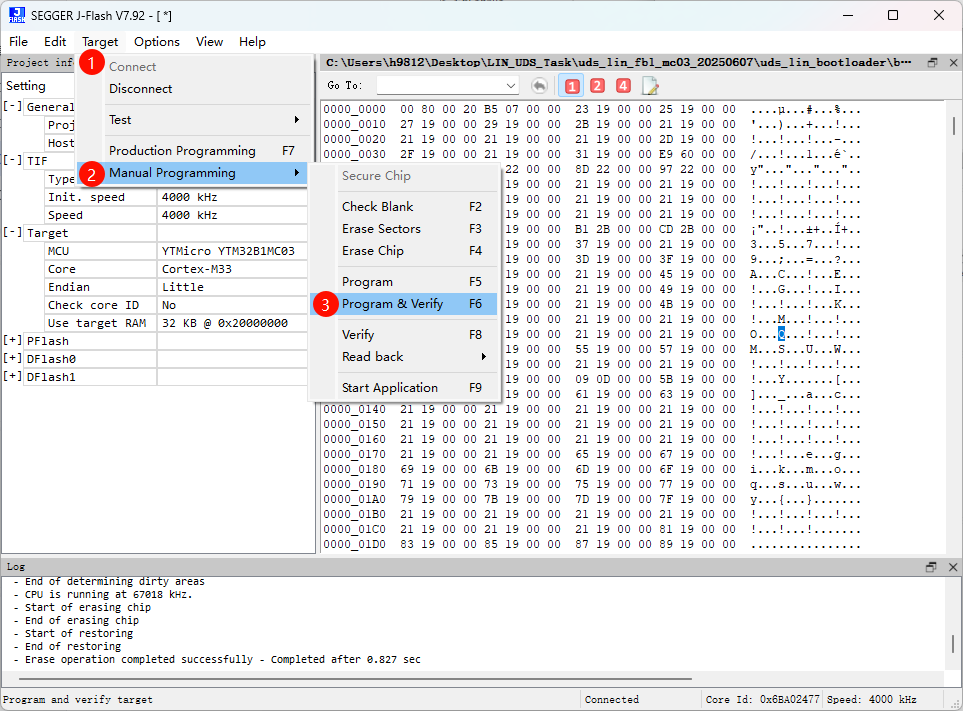Click in the Go To address field
Screen dimensions: 963x711
tap(440, 85)
